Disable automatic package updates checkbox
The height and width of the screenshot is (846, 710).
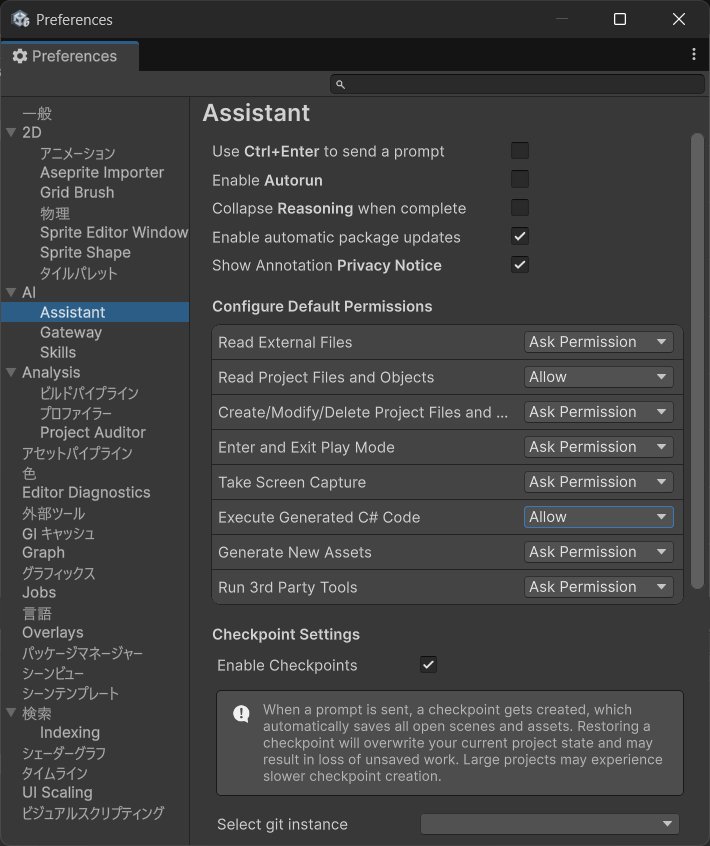click(520, 236)
